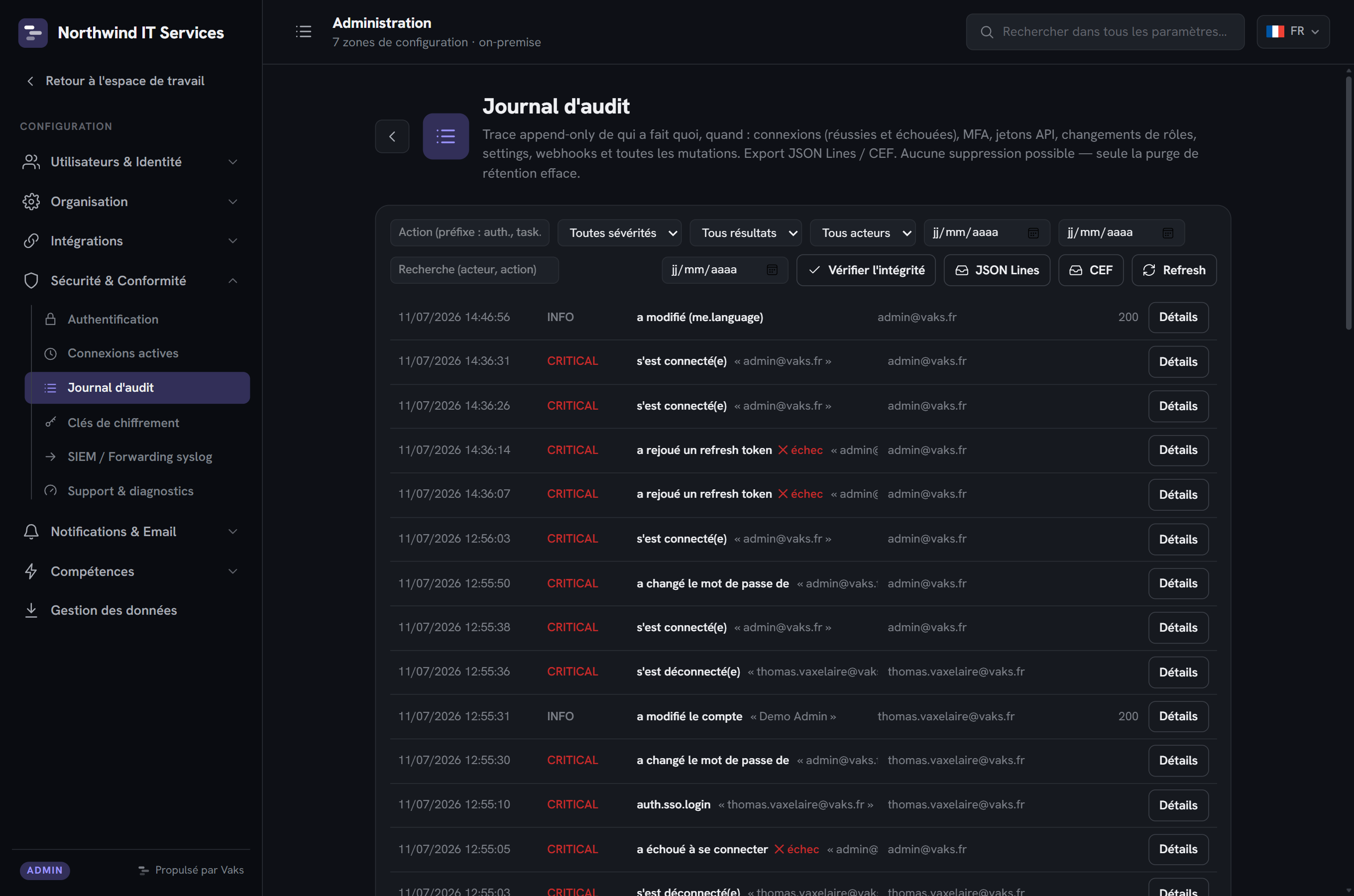Viewport: 1354px width, 896px height.
Task: Click the Northwind IT Services logo icon
Action: click(x=32, y=32)
